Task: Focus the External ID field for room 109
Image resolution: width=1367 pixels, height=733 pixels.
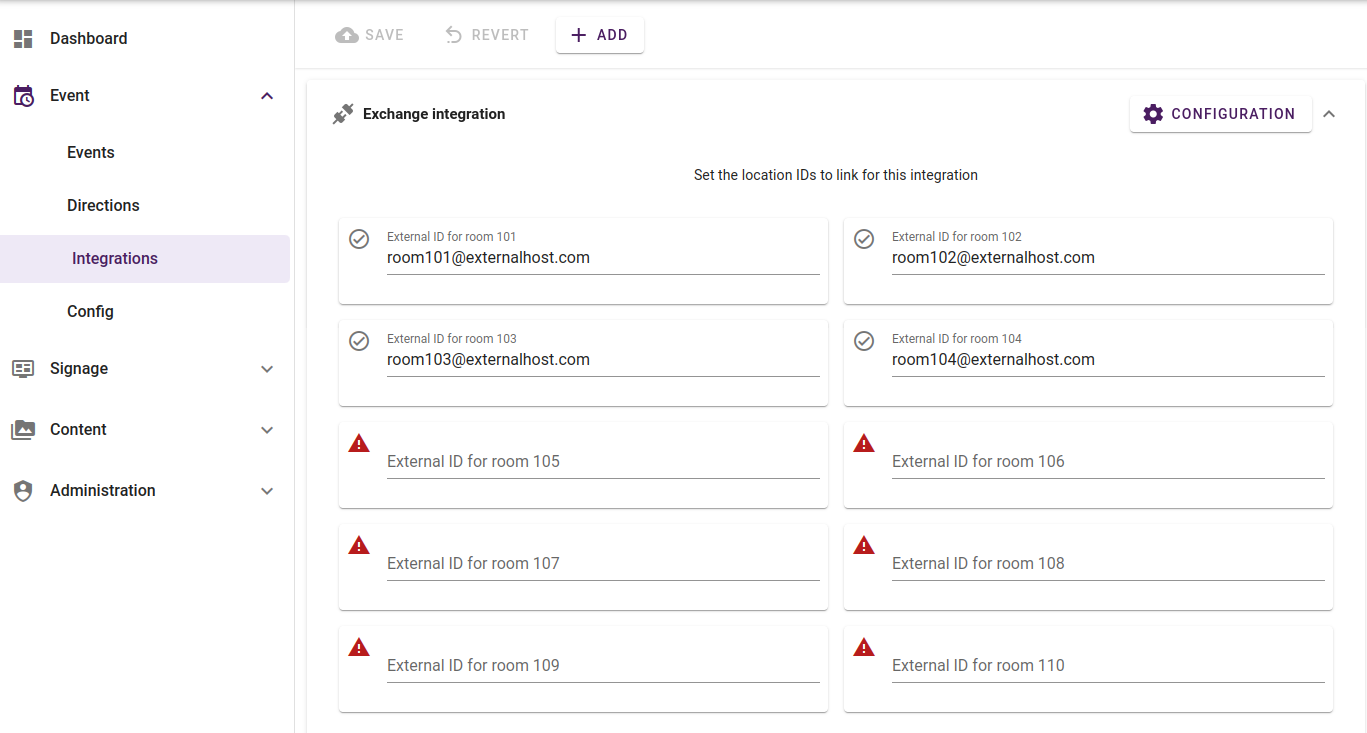Action: pyautogui.click(x=603, y=666)
